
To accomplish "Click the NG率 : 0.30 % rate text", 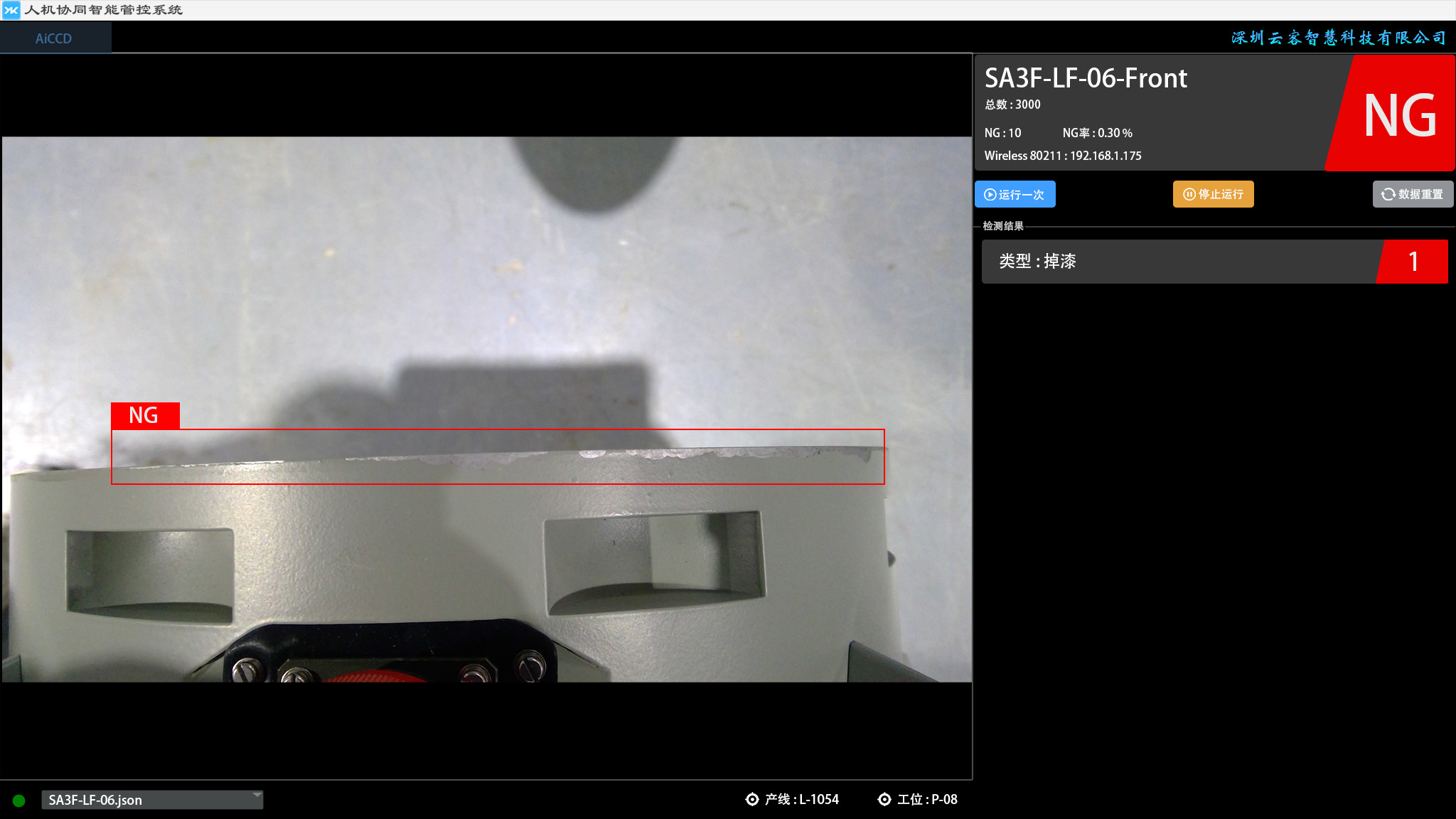I will tap(1097, 133).
